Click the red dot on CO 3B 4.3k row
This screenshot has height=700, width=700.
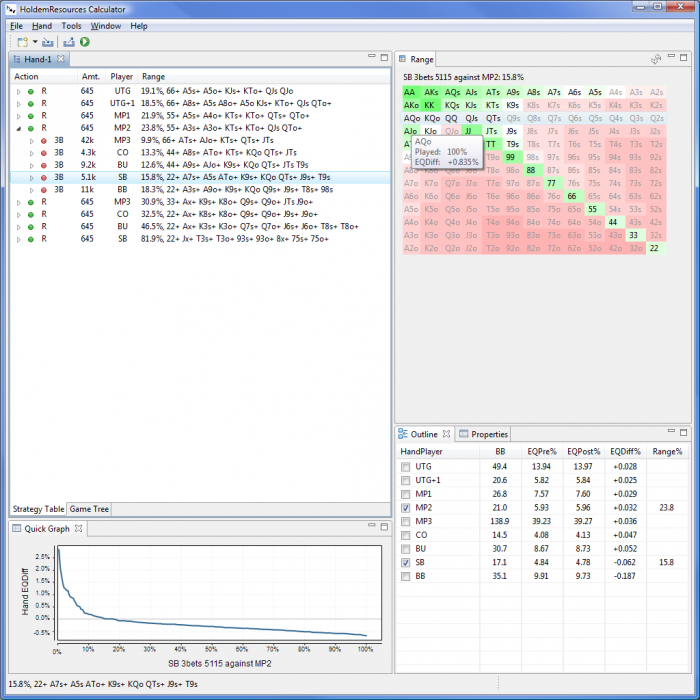pyautogui.click(x=44, y=153)
